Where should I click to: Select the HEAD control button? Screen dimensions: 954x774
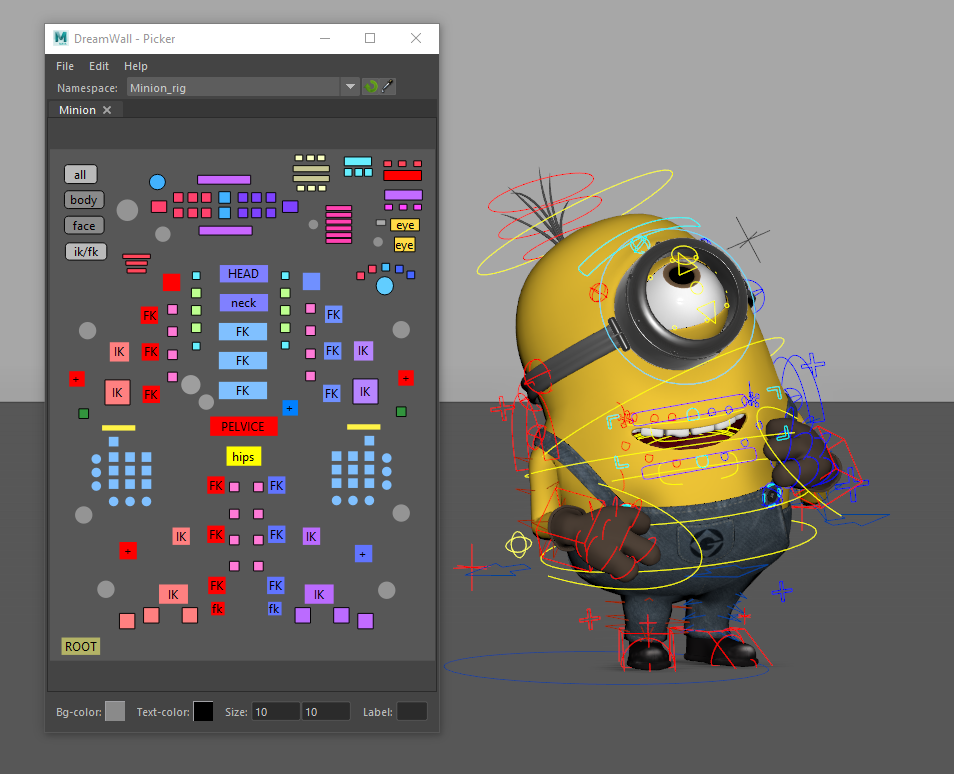[243, 274]
